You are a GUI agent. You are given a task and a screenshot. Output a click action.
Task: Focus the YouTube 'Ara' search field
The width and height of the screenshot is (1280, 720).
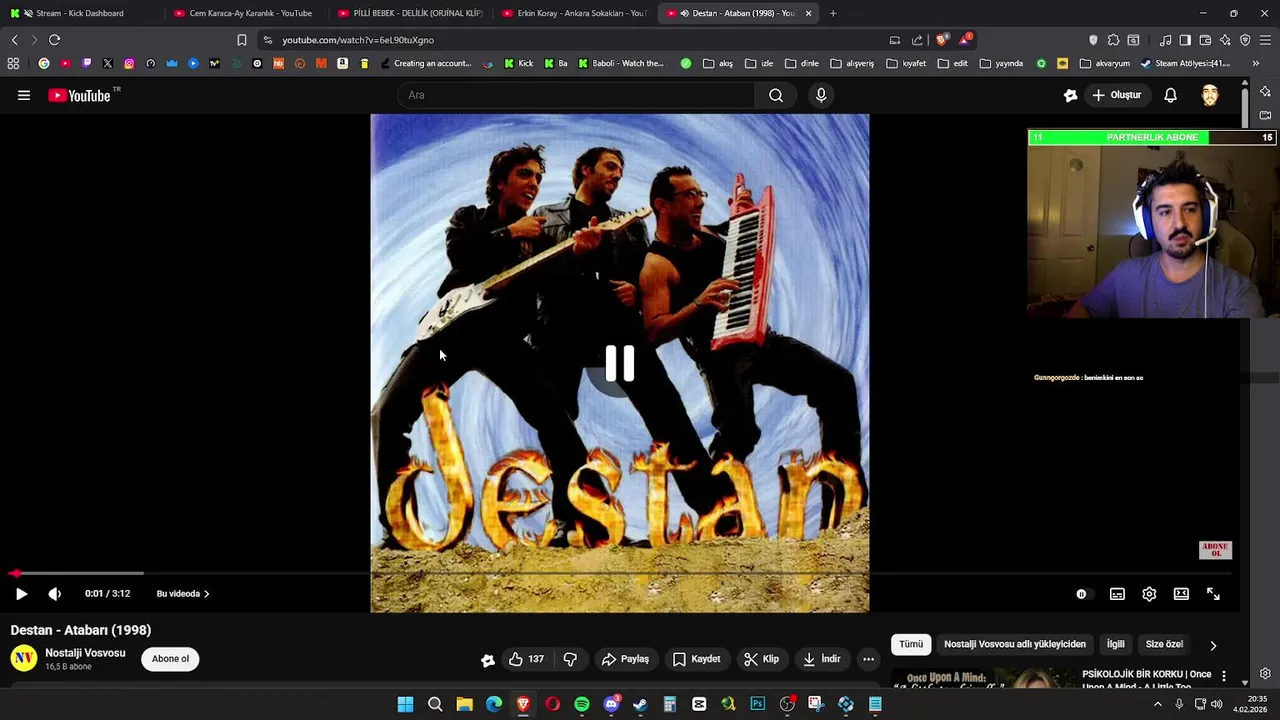tap(577, 95)
